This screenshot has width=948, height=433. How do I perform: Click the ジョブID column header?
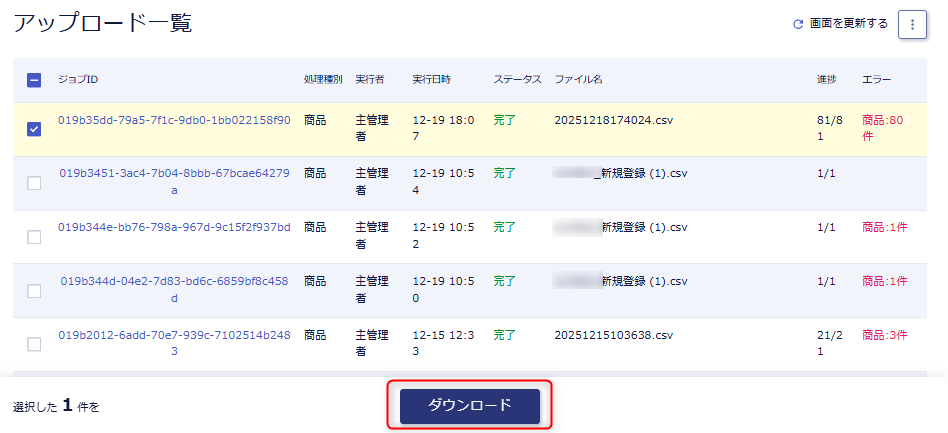[78, 80]
